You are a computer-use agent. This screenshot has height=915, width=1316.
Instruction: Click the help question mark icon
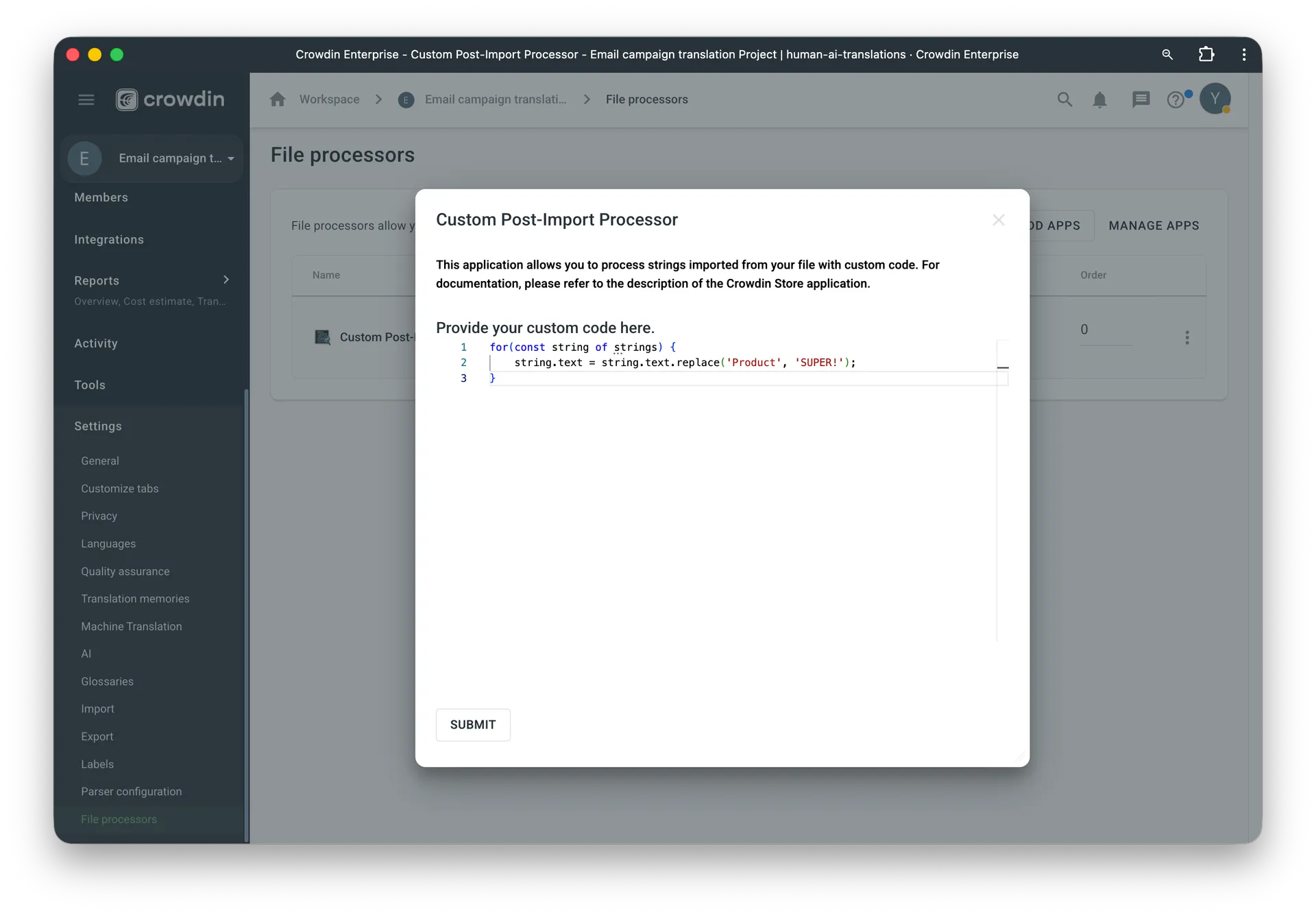point(1175,100)
